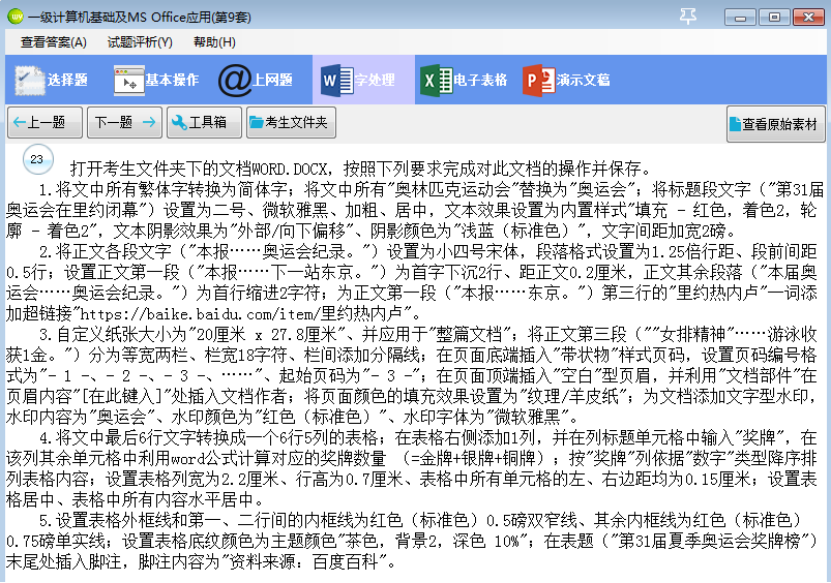This screenshot has height=583, width=831.
Task: Switch to the 上网题 tab
Action: click(x=255, y=80)
